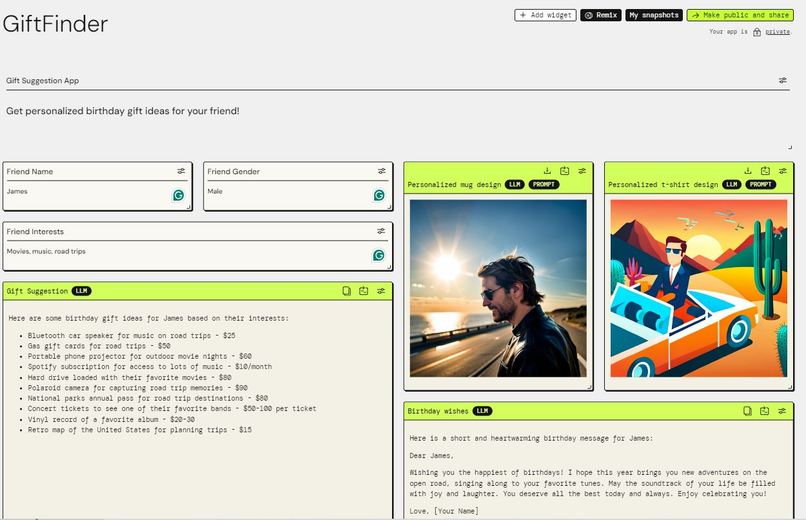Click the Personalized mug design title
The height and width of the screenshot is (520, 806).
(454, 185)
